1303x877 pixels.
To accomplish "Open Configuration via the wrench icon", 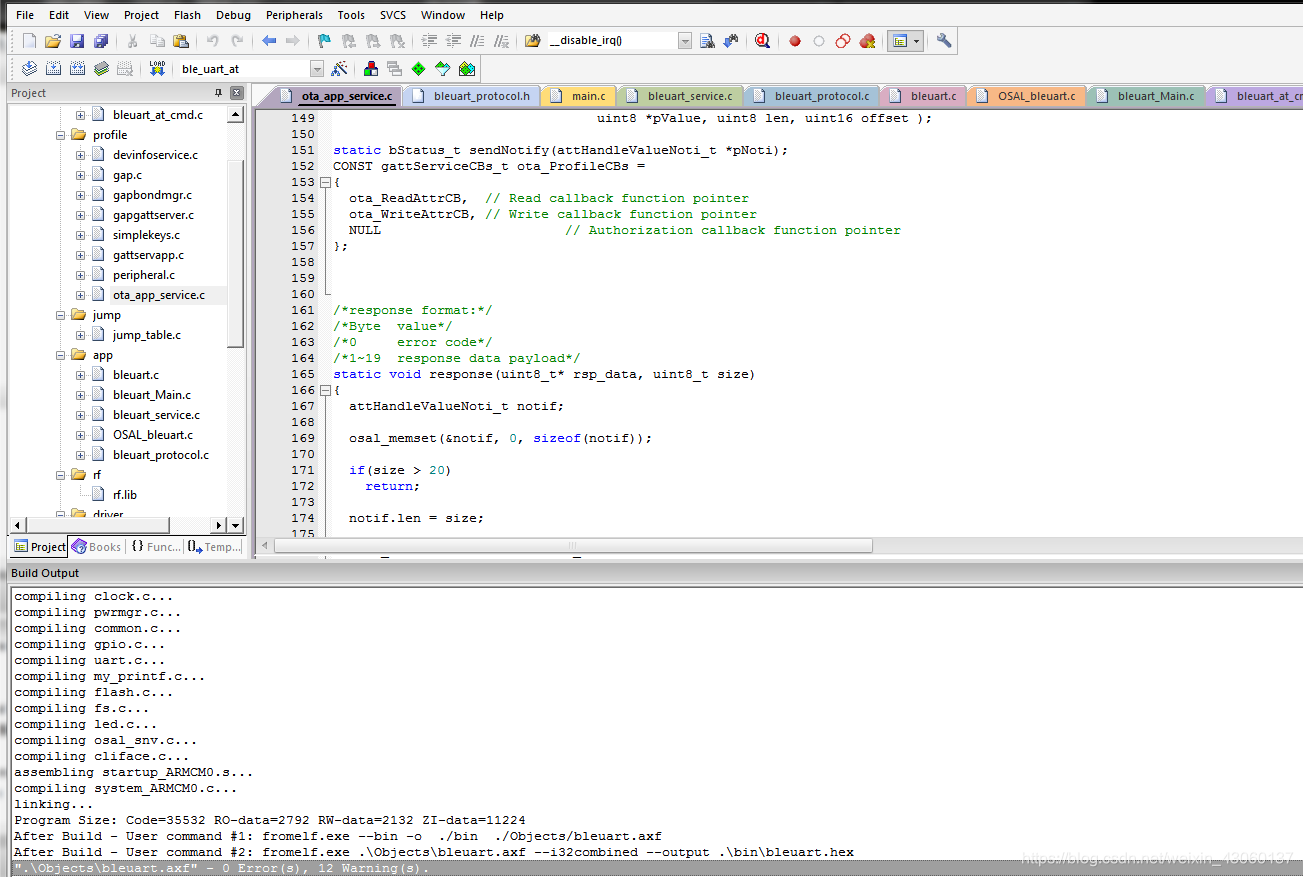I will pyautogui.click(x=944, y=41).
